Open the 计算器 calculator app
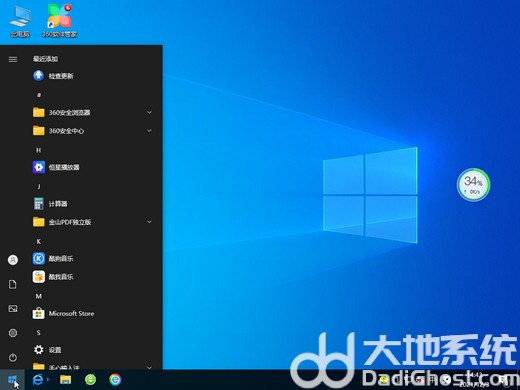The image size is (520, 390). (93, 204)
